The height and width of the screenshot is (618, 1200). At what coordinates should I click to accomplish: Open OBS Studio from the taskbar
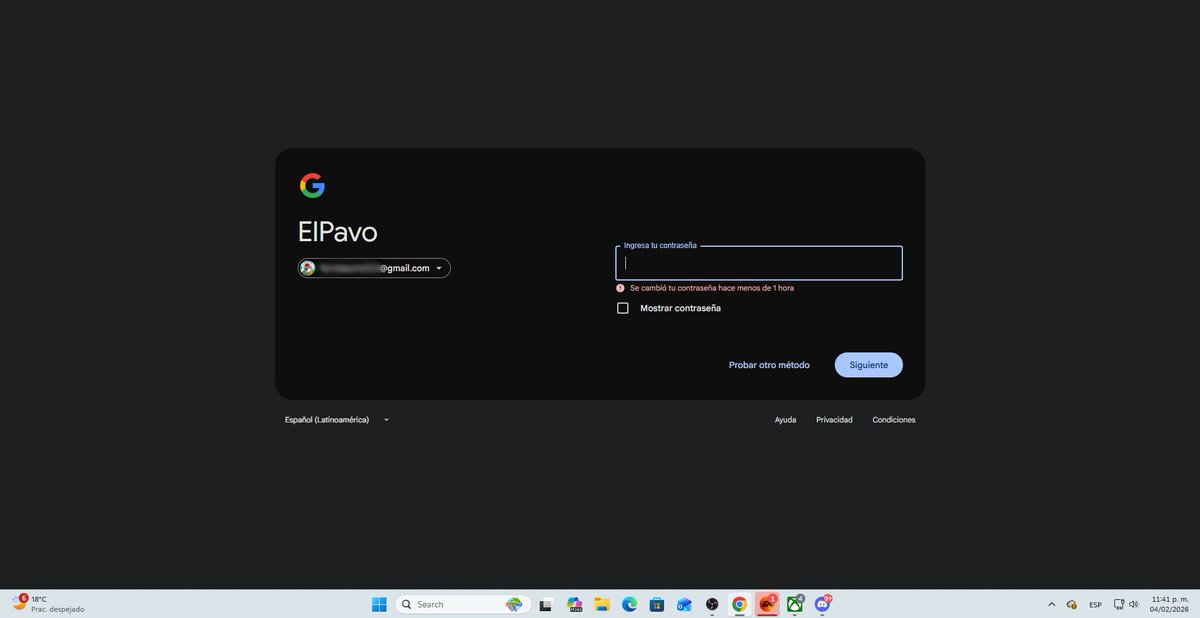(712, 604)
